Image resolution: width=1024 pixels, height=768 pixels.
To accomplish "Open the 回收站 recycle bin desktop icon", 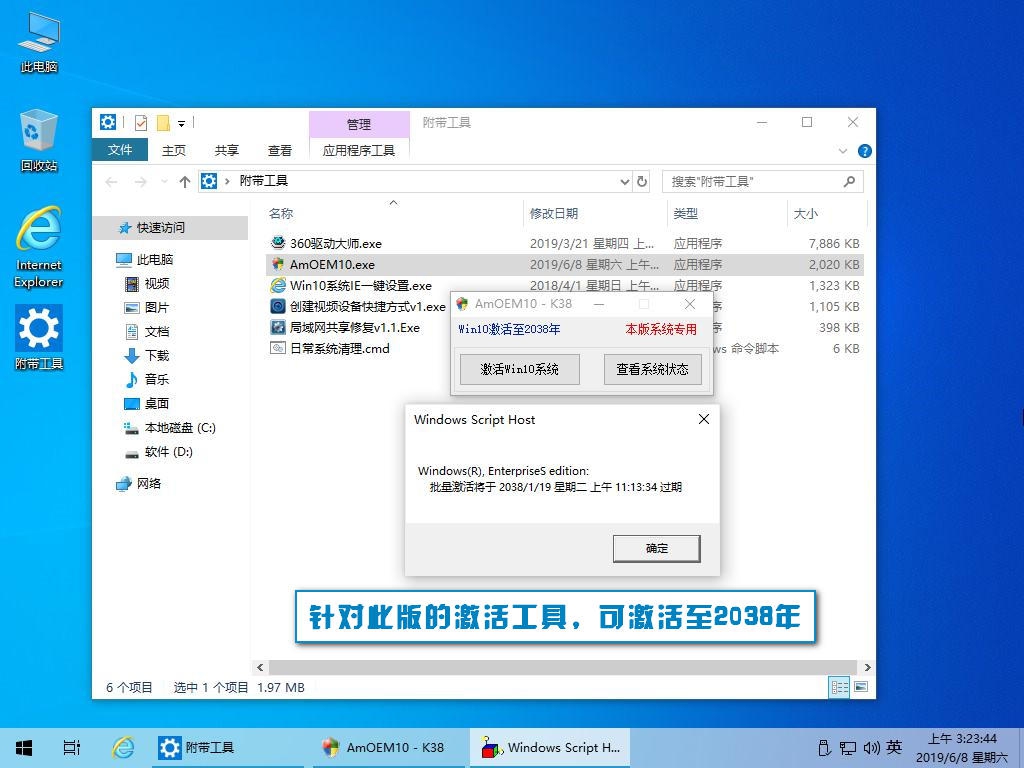I will click(x=39, y=140).
